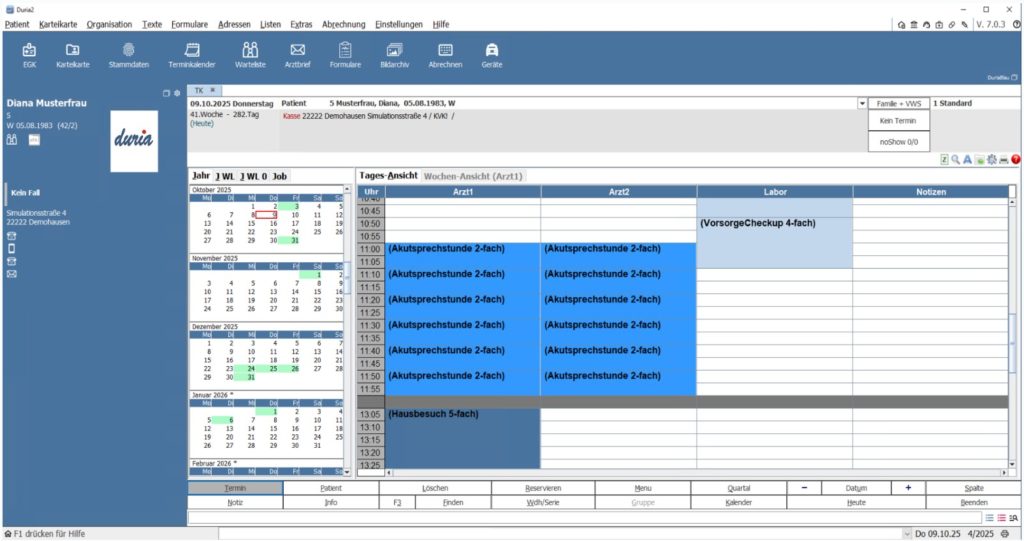Viewport: 1024px width, 541px height.
Task: Click the Reservieren button
Action: [543, 488]
